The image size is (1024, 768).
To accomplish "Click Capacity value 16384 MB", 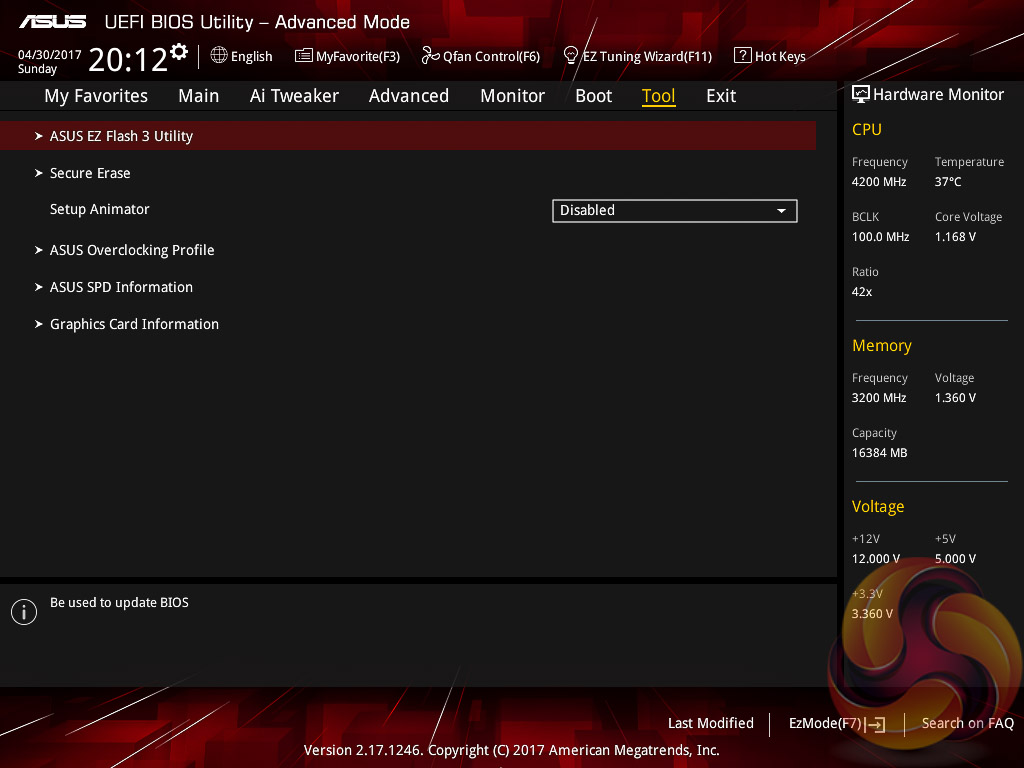I will point(880,453).
